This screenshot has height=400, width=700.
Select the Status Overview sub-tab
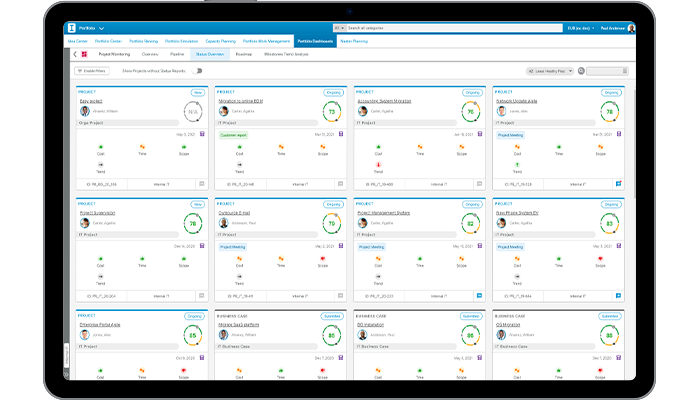click(210, 54)
